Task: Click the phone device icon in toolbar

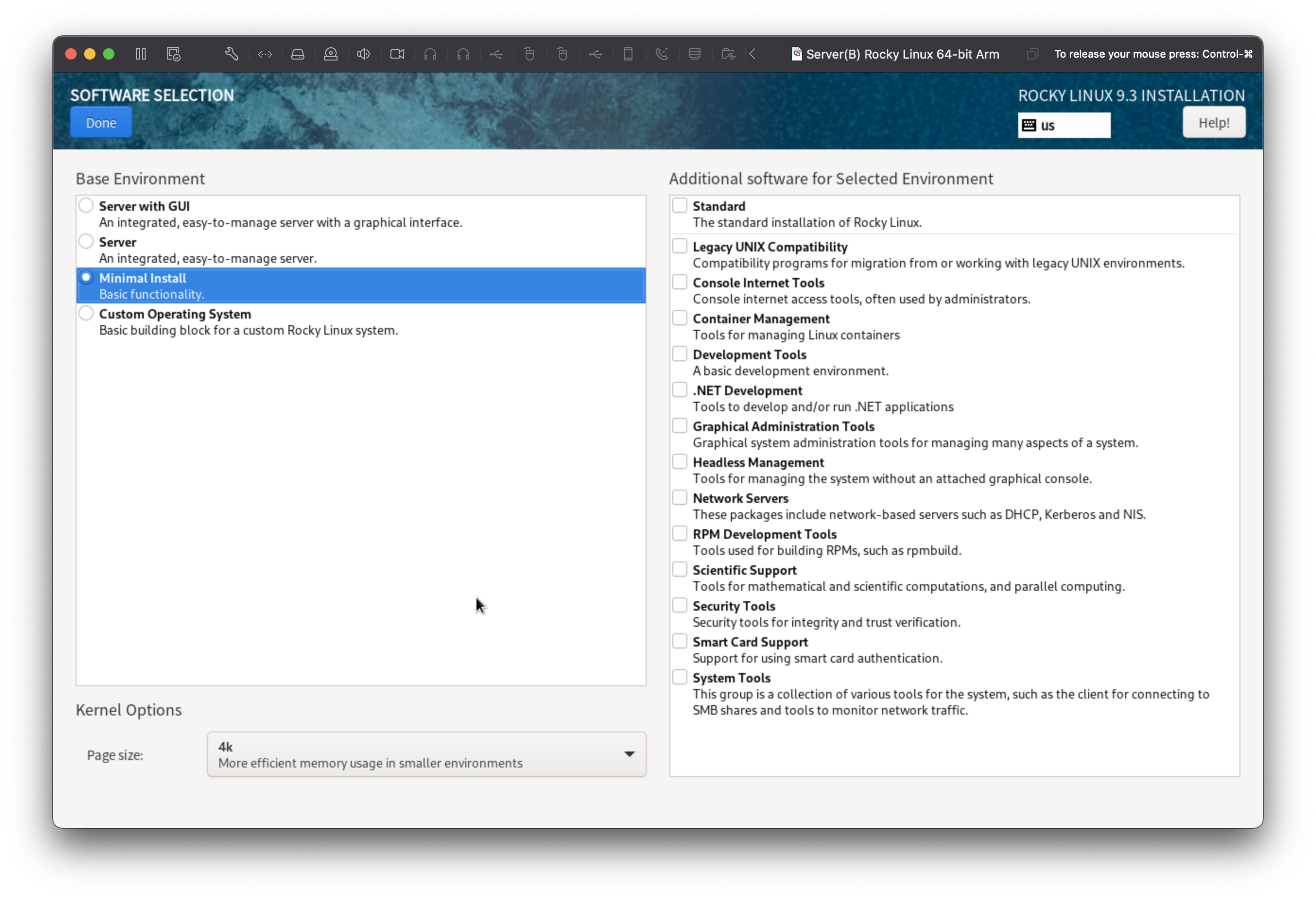Action: [628, 54]
